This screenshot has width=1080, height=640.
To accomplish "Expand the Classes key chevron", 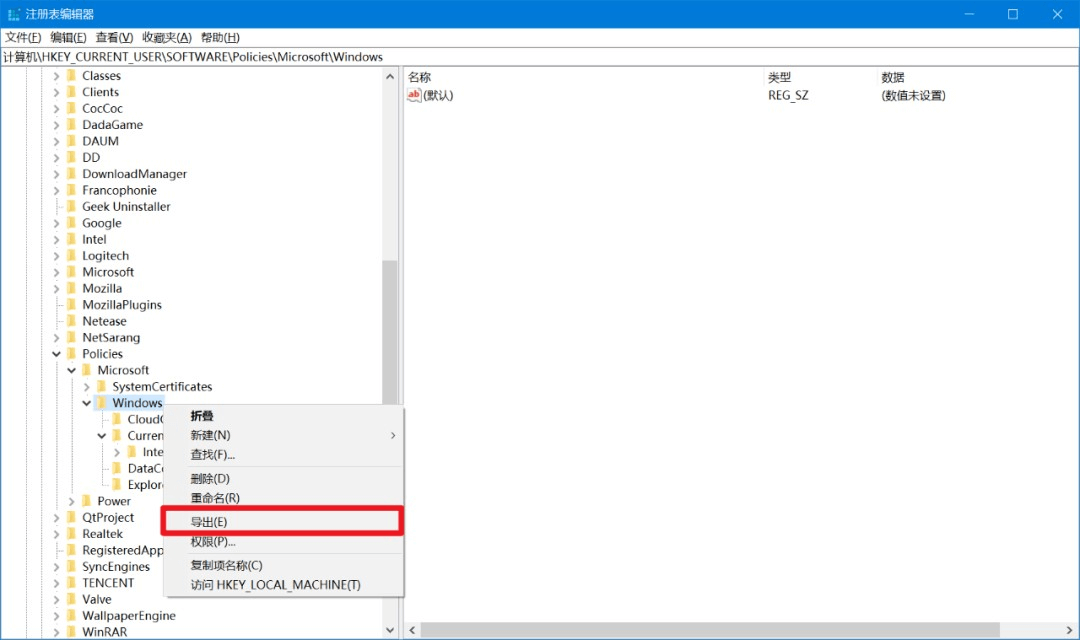I will (56, 76).
